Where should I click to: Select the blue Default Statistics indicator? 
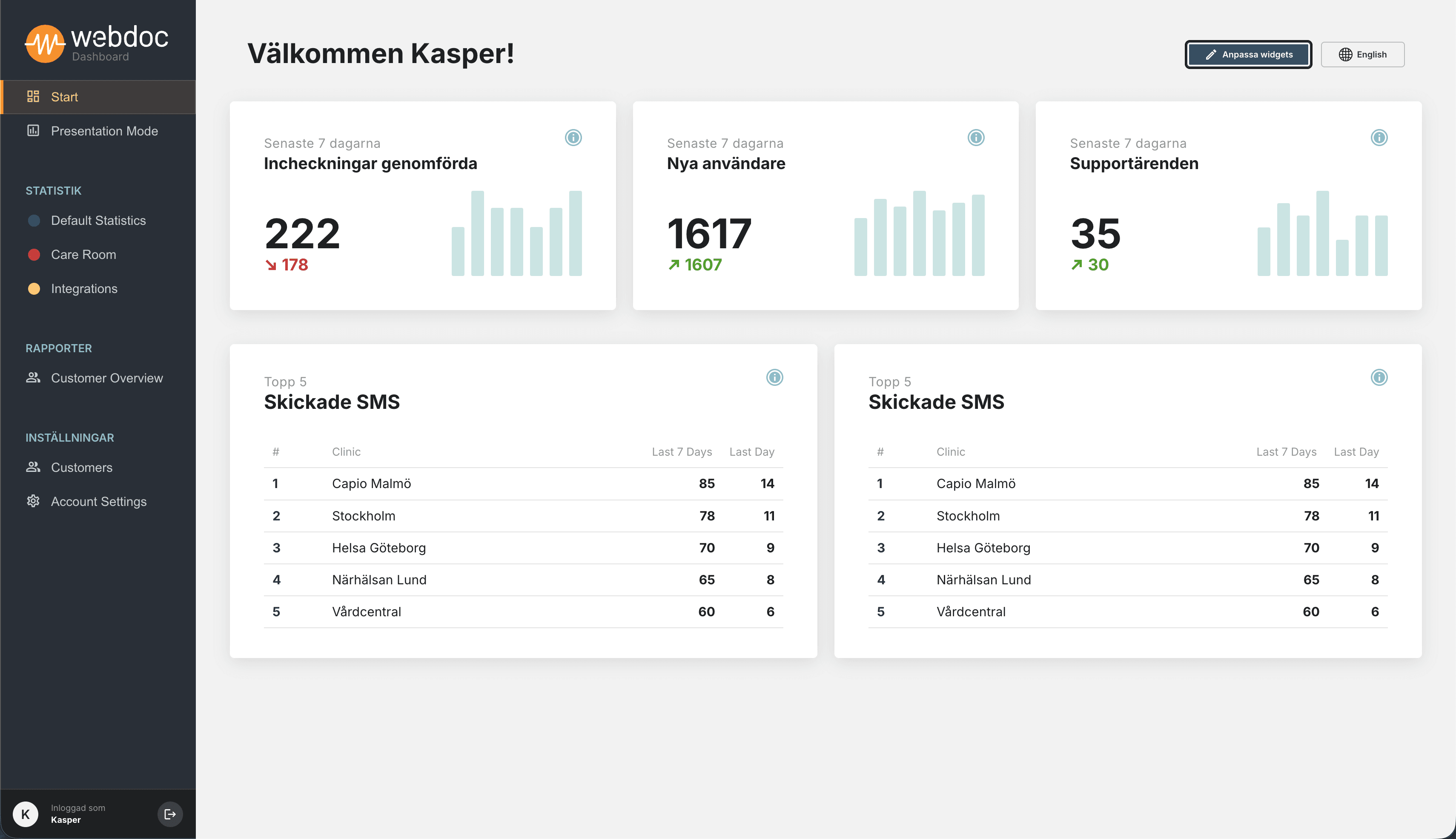pos(33,220)
